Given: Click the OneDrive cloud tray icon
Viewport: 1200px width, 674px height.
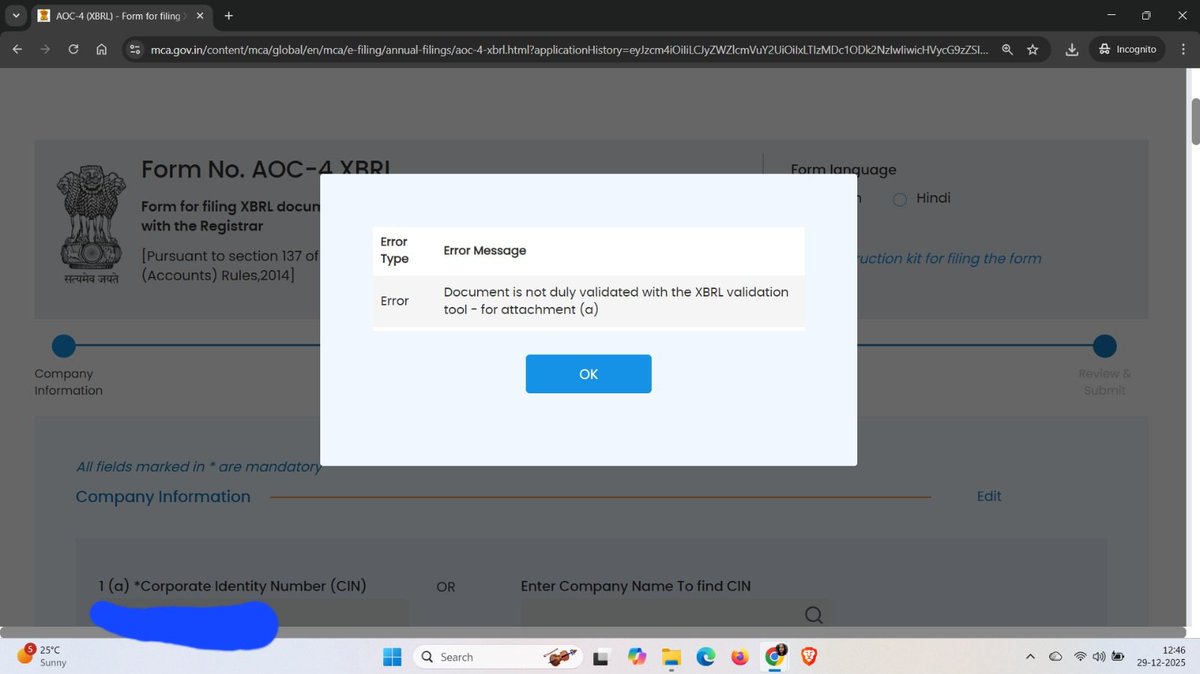Looking at the screenshot, I should [1055, 657].
